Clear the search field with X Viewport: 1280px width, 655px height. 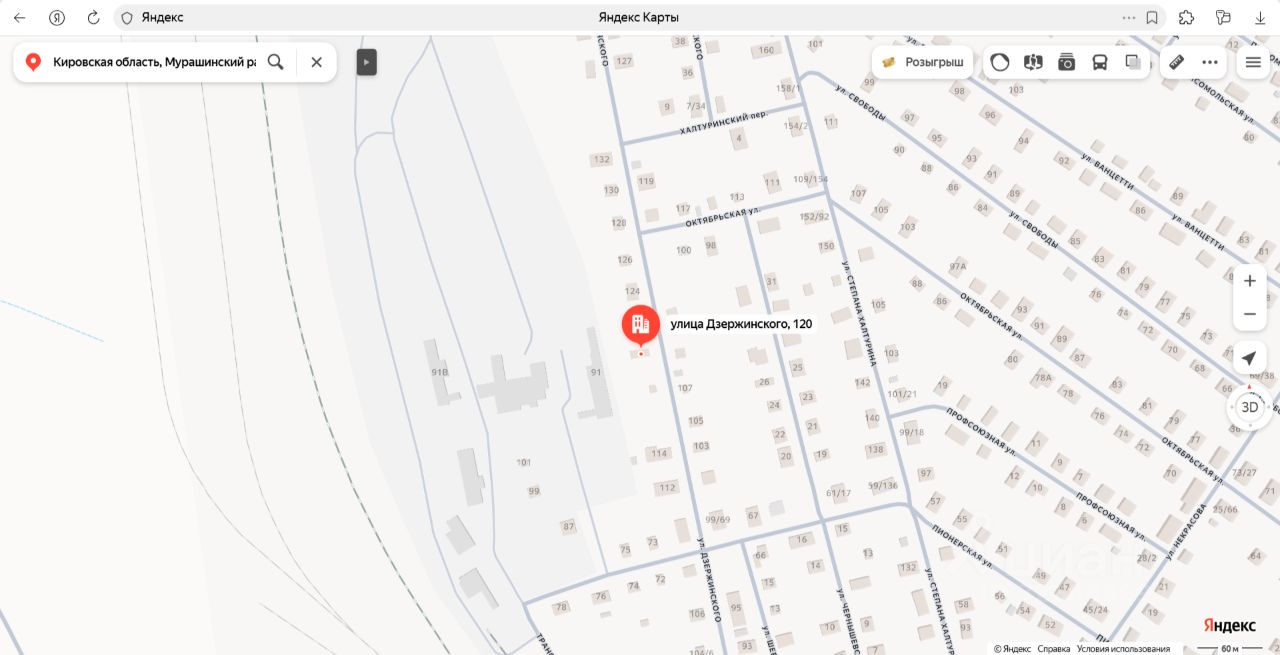click(x=316, y=62)
